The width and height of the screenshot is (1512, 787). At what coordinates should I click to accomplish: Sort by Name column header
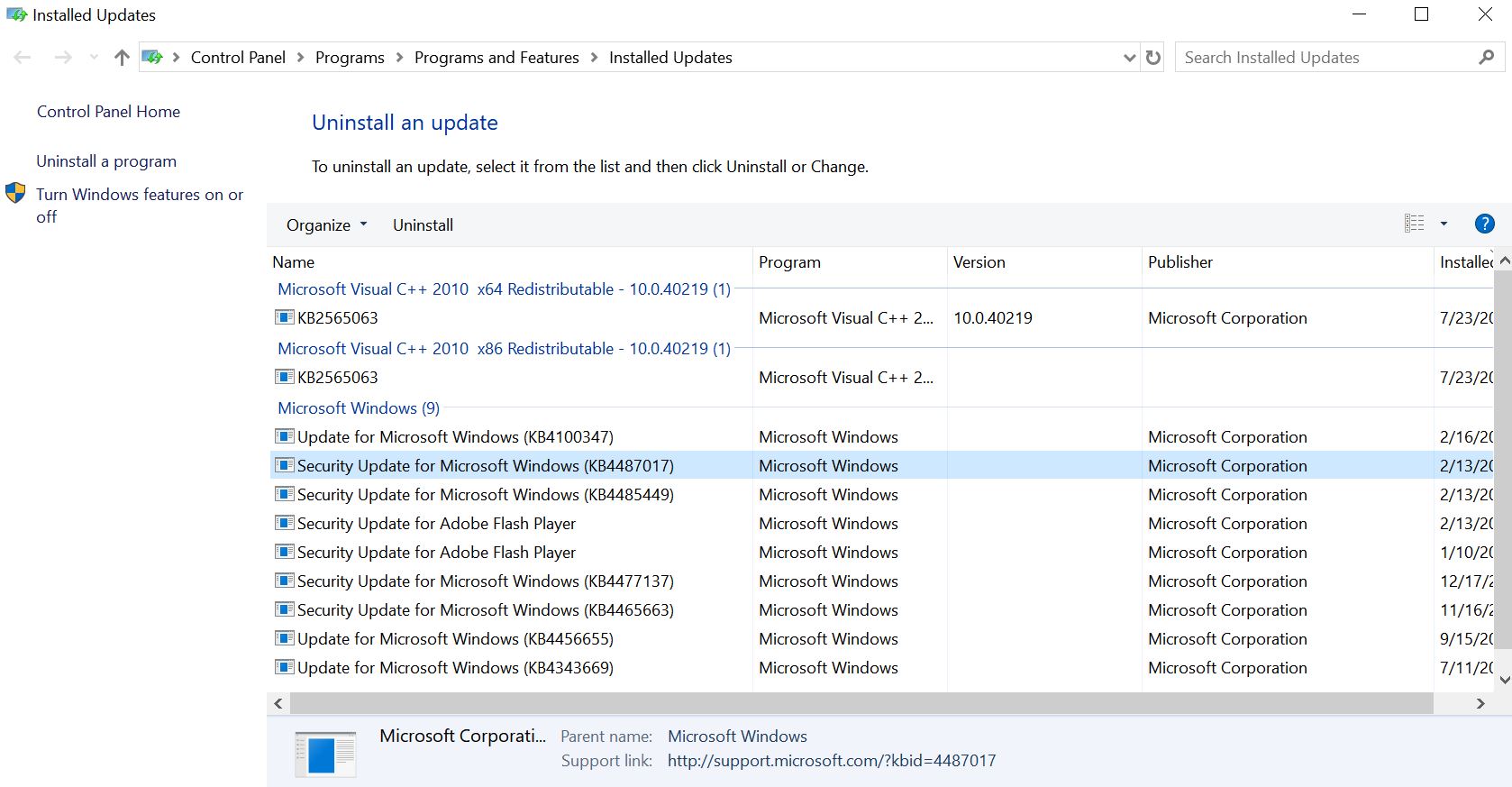point(510,262)
